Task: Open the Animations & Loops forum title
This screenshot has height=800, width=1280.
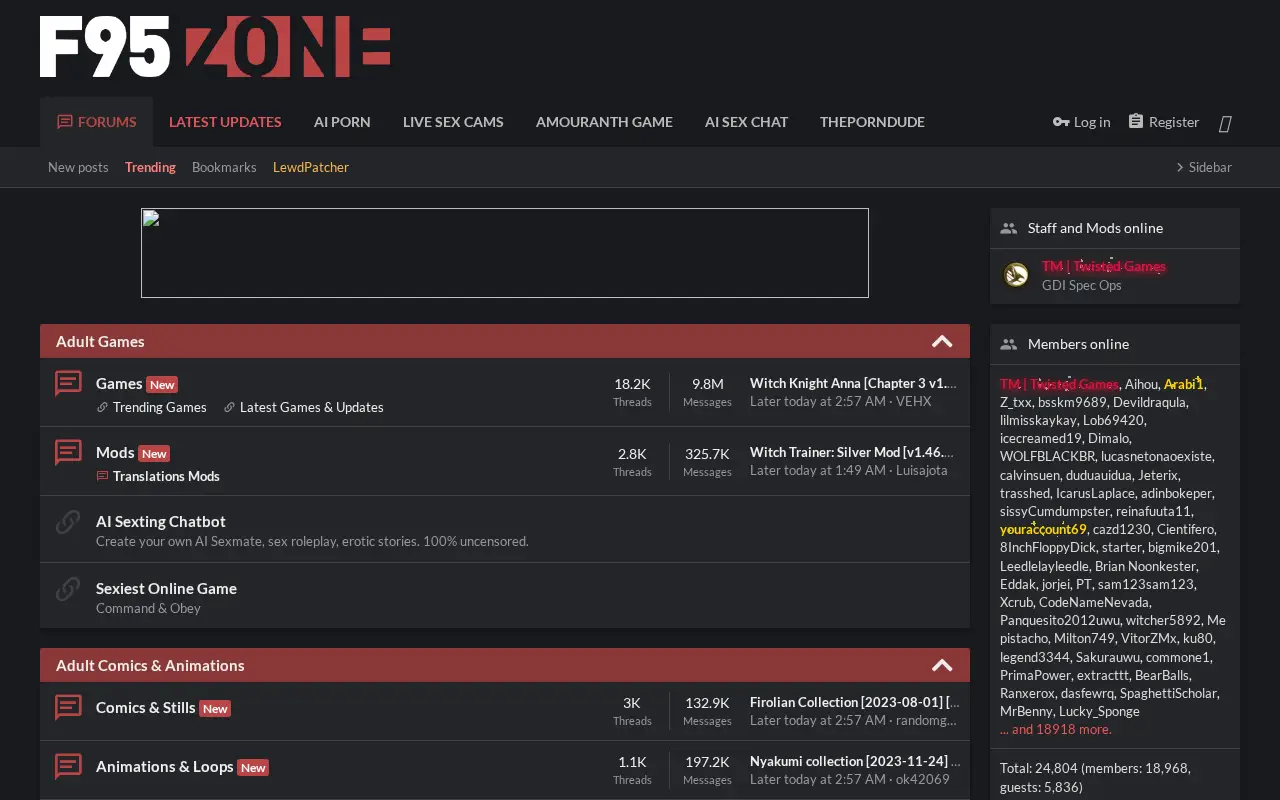Action: coord(165,766)
